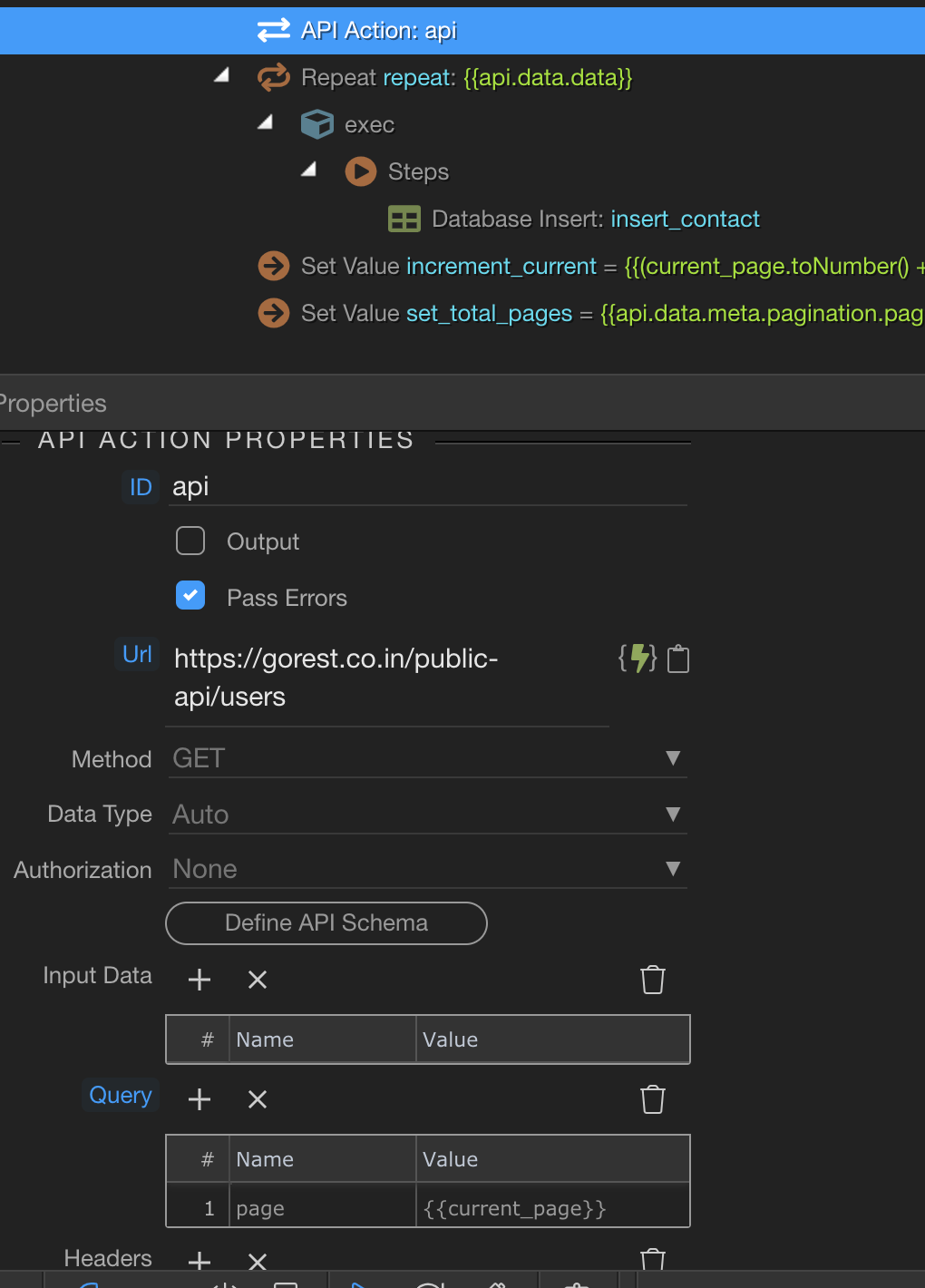The width and height of the screenshot is (925, 1288).
Task: Click the X icon in Query section
Action: point(258,1099)
